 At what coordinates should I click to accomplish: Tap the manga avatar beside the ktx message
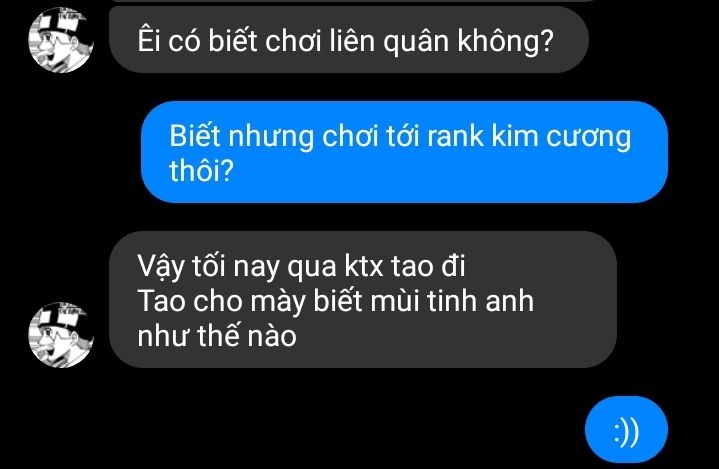coord(61,335)
